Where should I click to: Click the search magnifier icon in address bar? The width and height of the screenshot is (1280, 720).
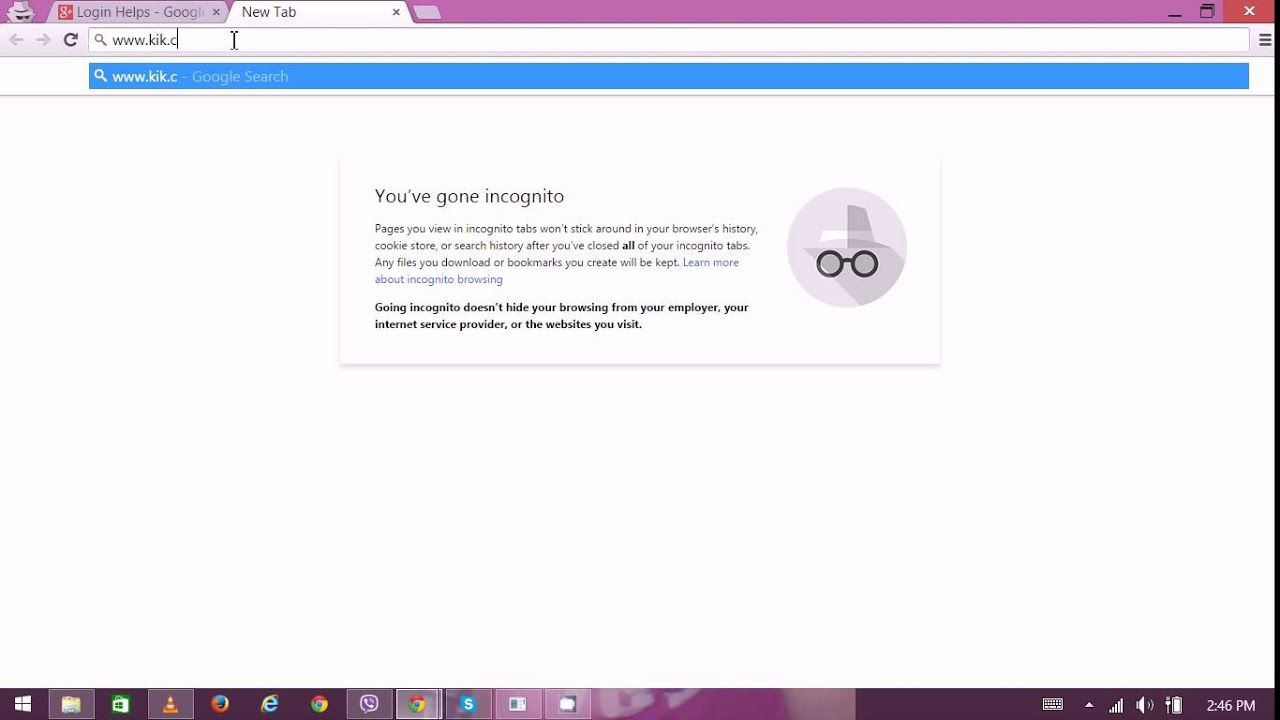click(100, 40)
